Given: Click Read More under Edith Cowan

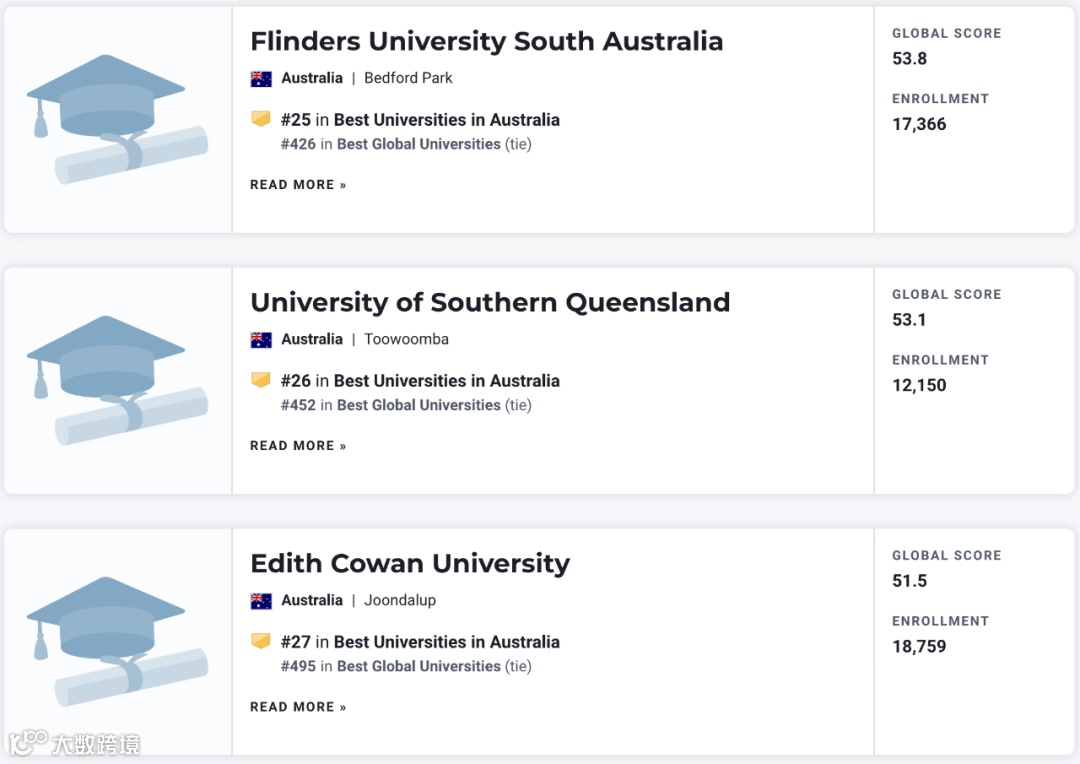Looking at the screenshot, I should click(298, 707).
